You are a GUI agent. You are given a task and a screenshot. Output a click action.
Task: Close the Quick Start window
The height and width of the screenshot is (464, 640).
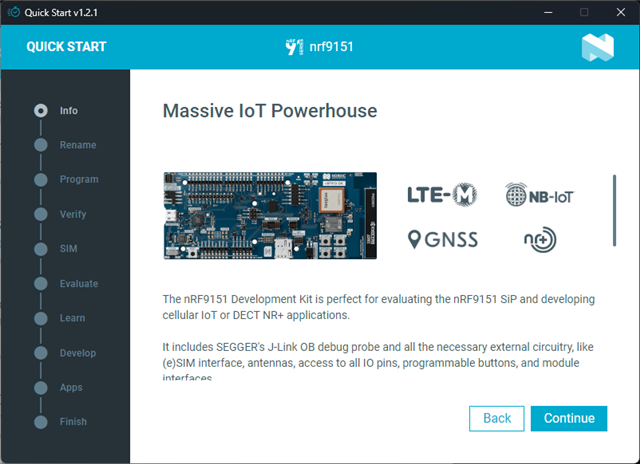point(621,12)
